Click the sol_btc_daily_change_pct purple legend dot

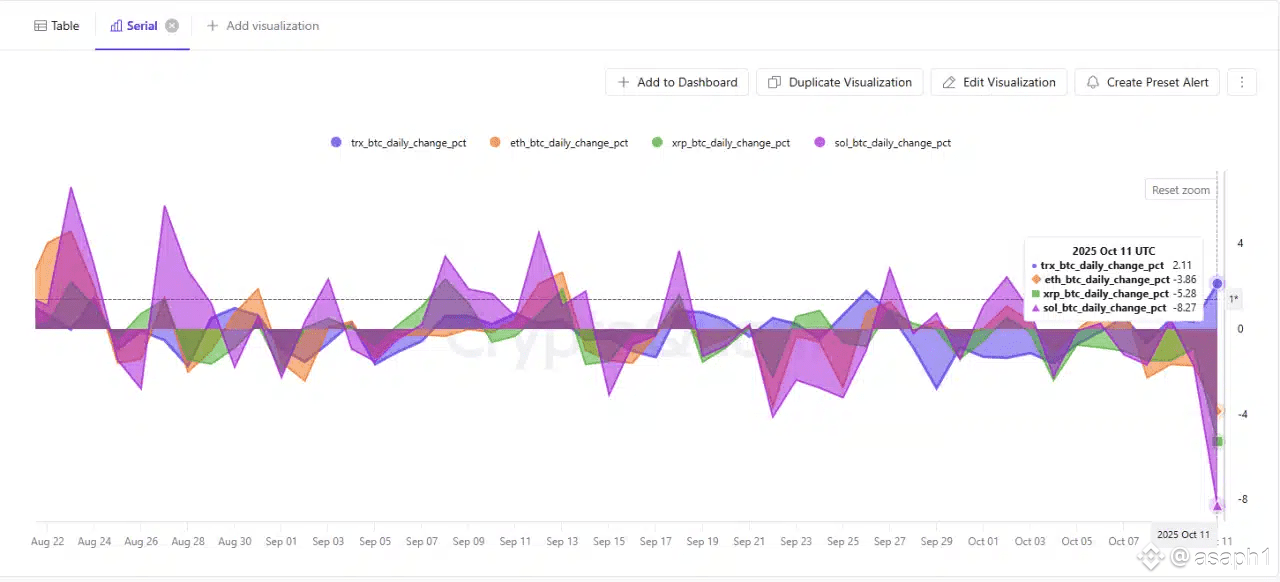(819, 143)
